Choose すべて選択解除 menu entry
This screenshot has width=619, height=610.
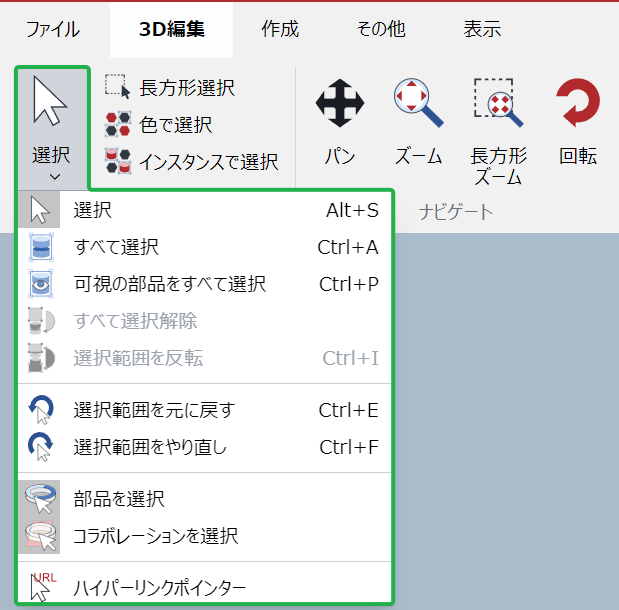pyautogui.click(x=204, y=321)
